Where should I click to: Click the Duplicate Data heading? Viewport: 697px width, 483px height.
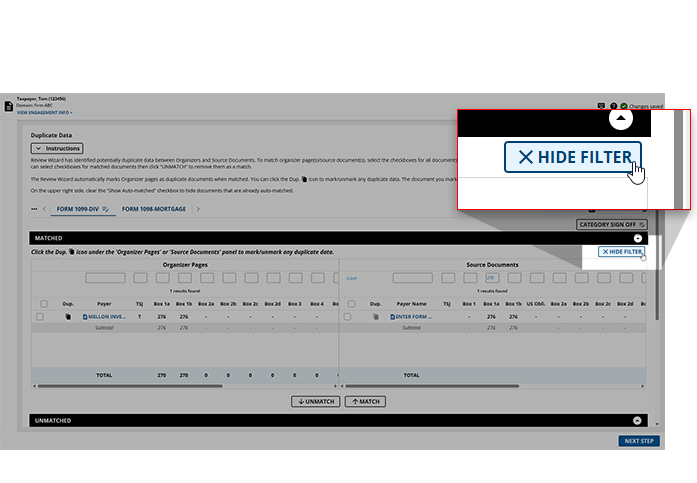point(51,135)
